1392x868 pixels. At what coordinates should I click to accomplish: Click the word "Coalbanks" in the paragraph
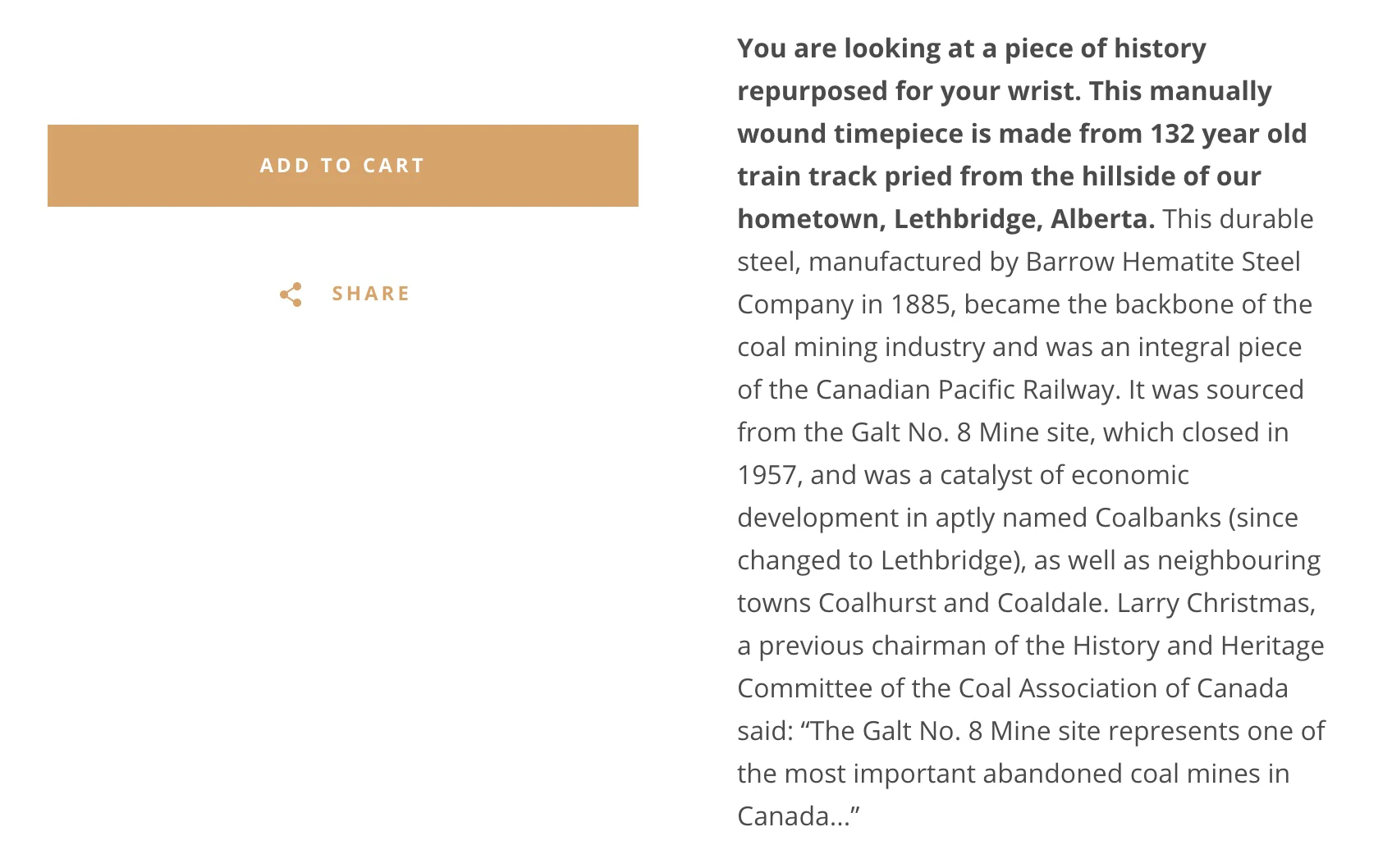1157,518
